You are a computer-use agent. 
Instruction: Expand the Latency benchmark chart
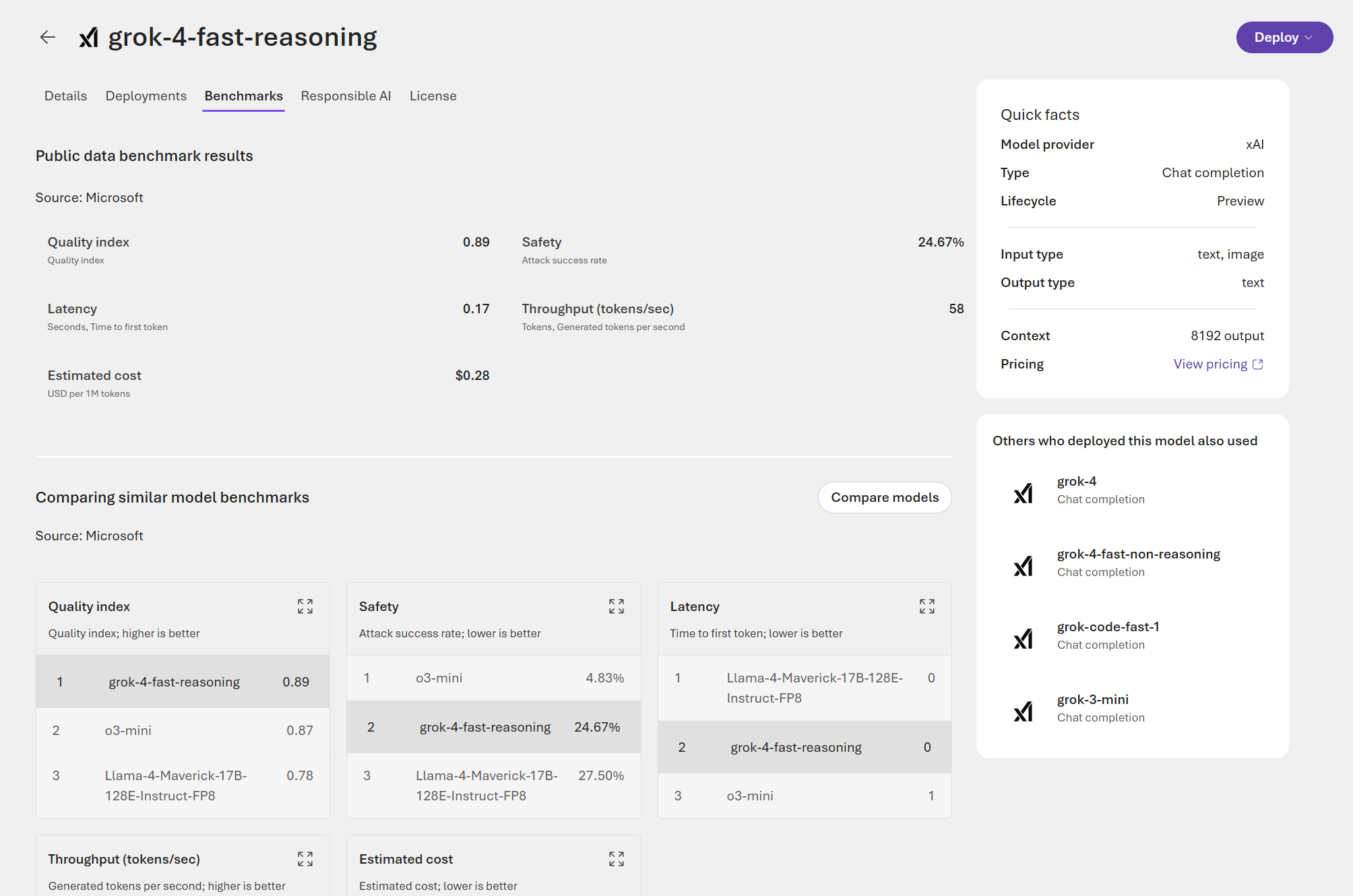[x=927, y=606]
